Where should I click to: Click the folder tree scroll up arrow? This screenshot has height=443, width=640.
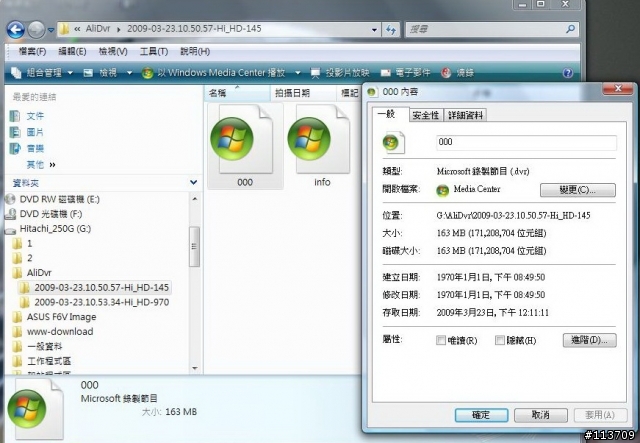point(195,199)
